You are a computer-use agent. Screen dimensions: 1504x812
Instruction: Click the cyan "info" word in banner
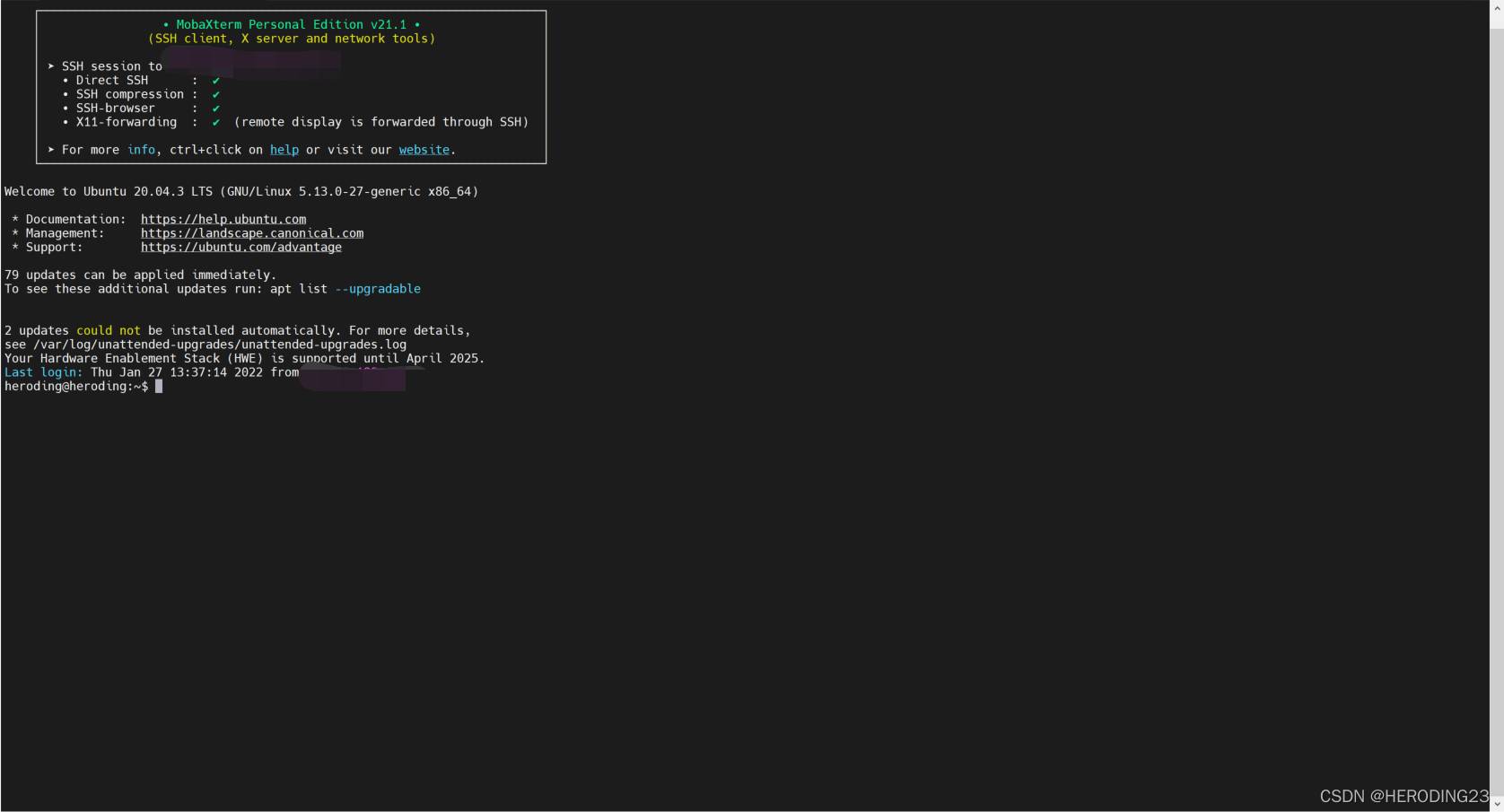[x=141, y=150]
